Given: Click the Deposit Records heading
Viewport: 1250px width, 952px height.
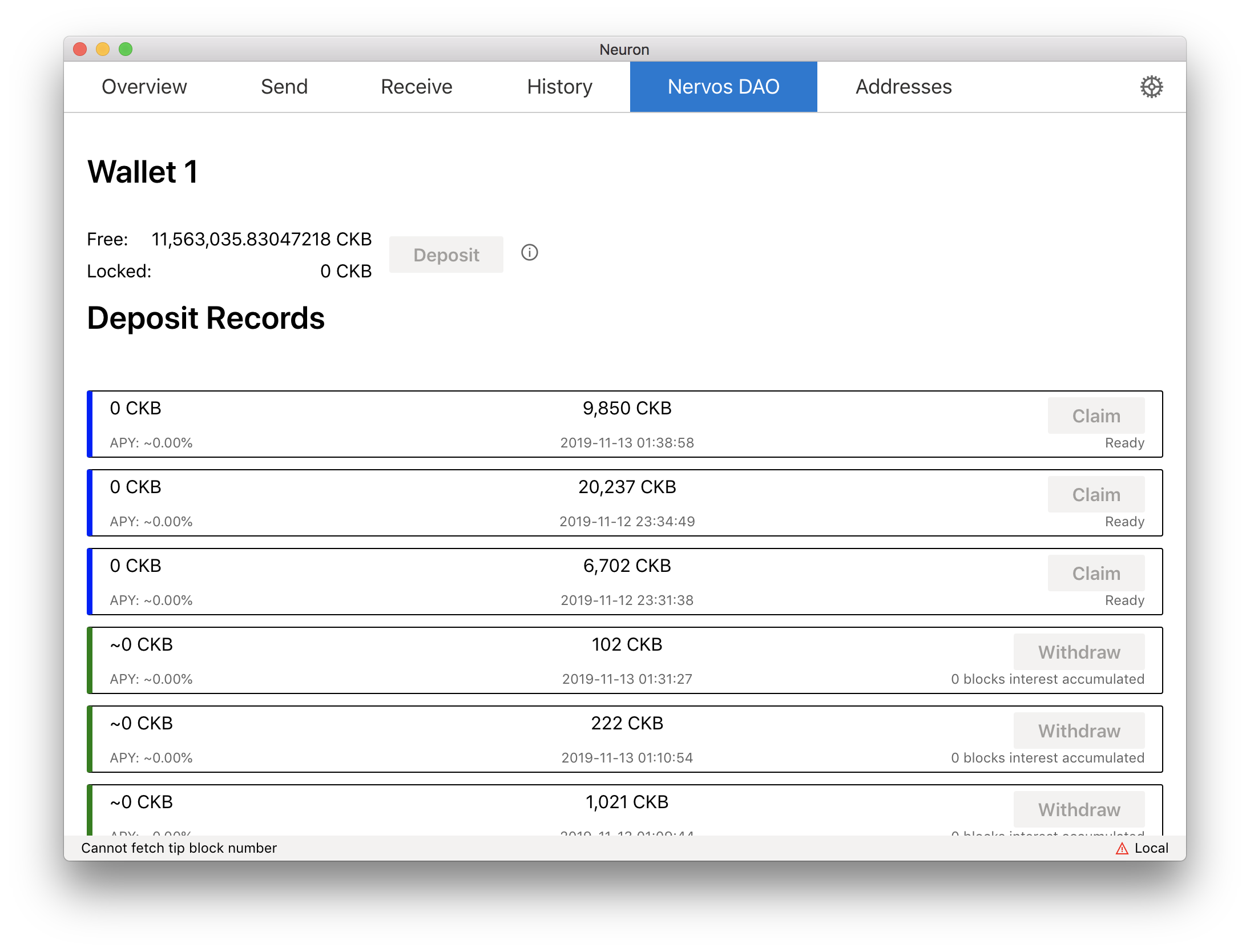Looking at the screenshot, I should 206,318.
